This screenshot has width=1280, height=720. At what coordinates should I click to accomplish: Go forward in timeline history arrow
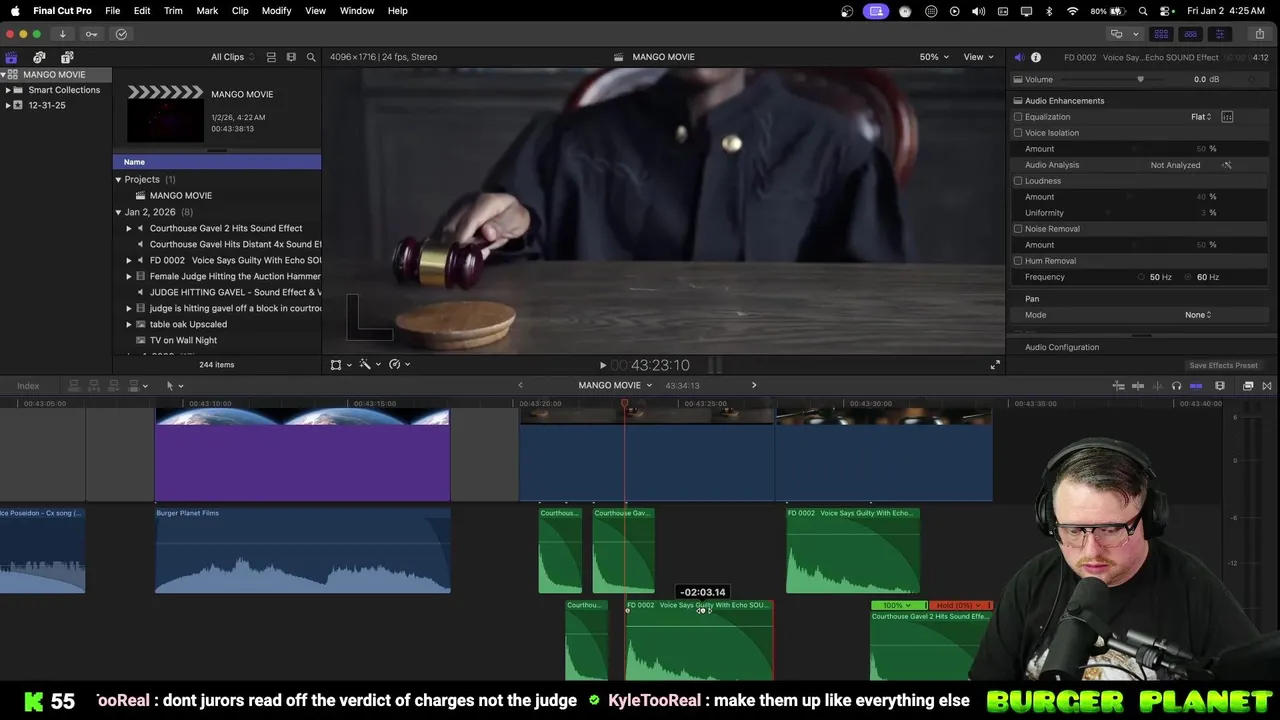[x=754, y=386]
